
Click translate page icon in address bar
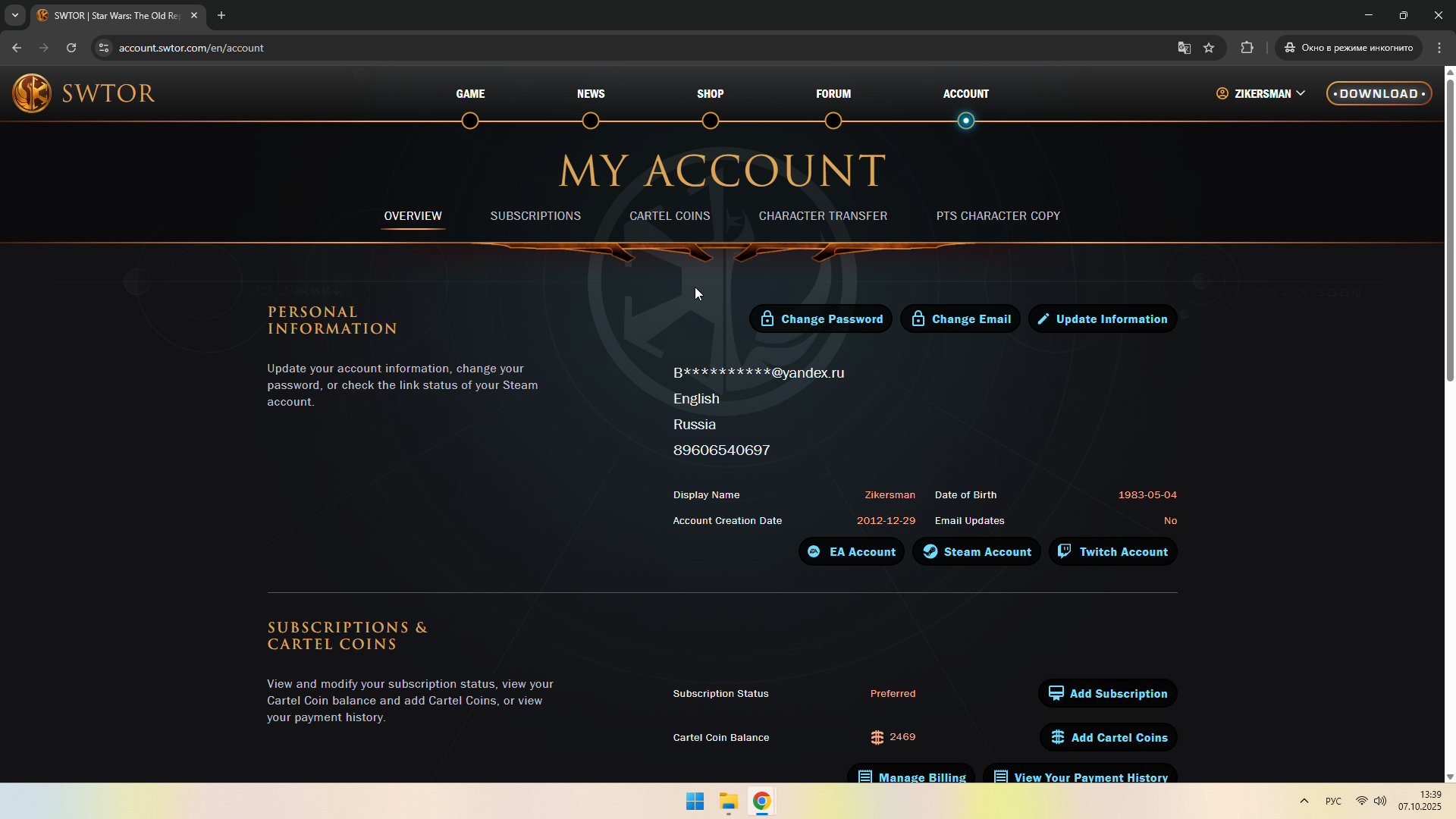[1184, 48]
